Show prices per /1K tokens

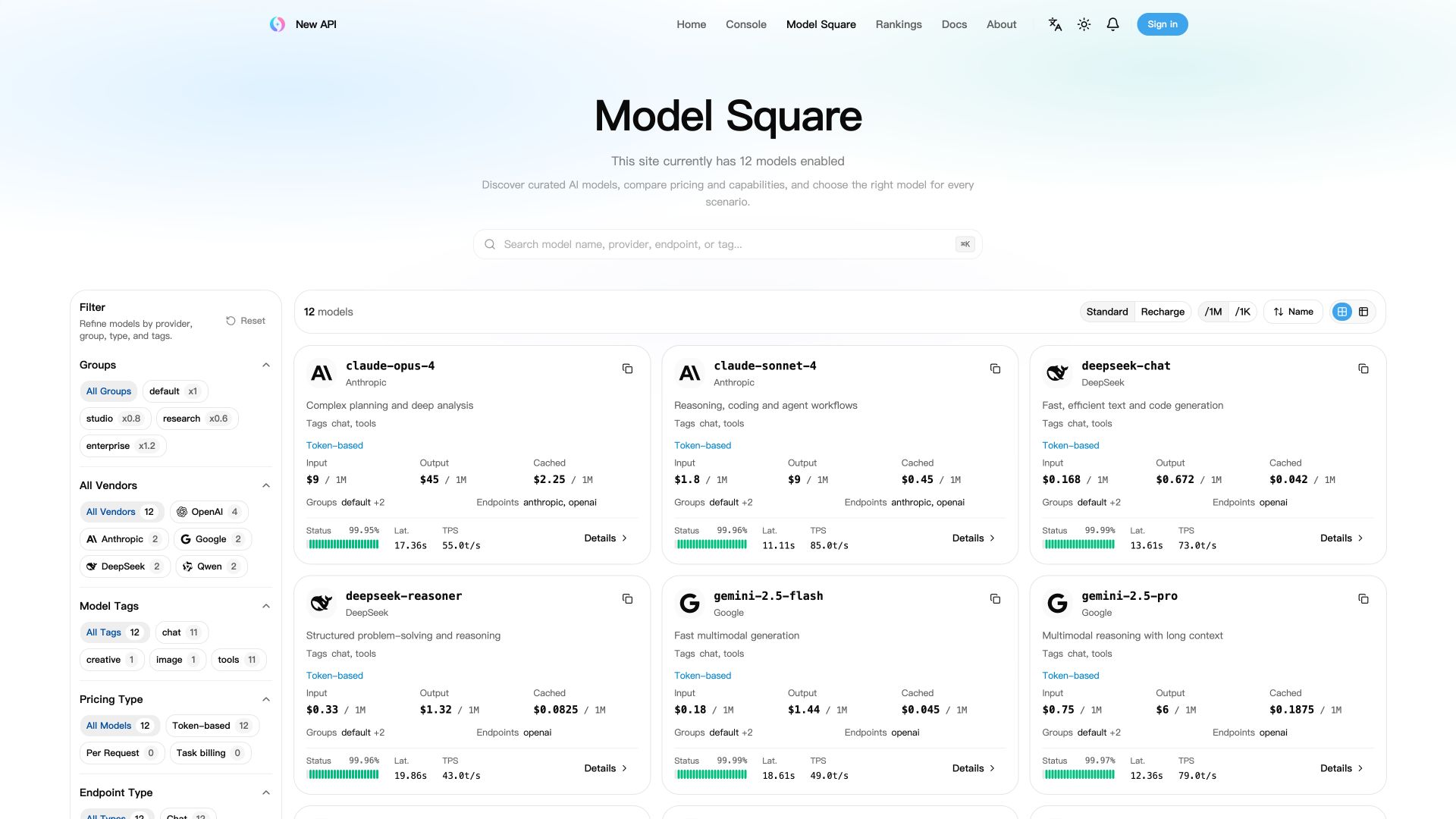click(1242, 312)
